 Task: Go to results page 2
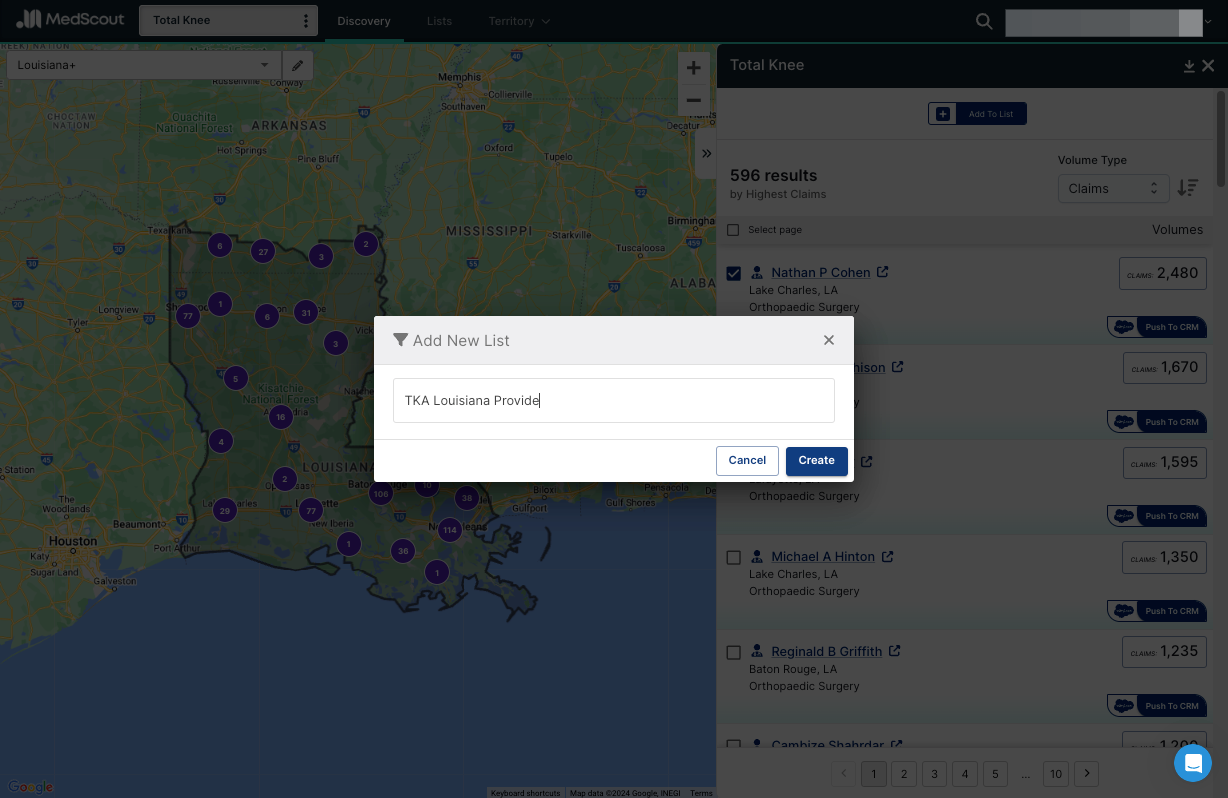click(904, 773)
